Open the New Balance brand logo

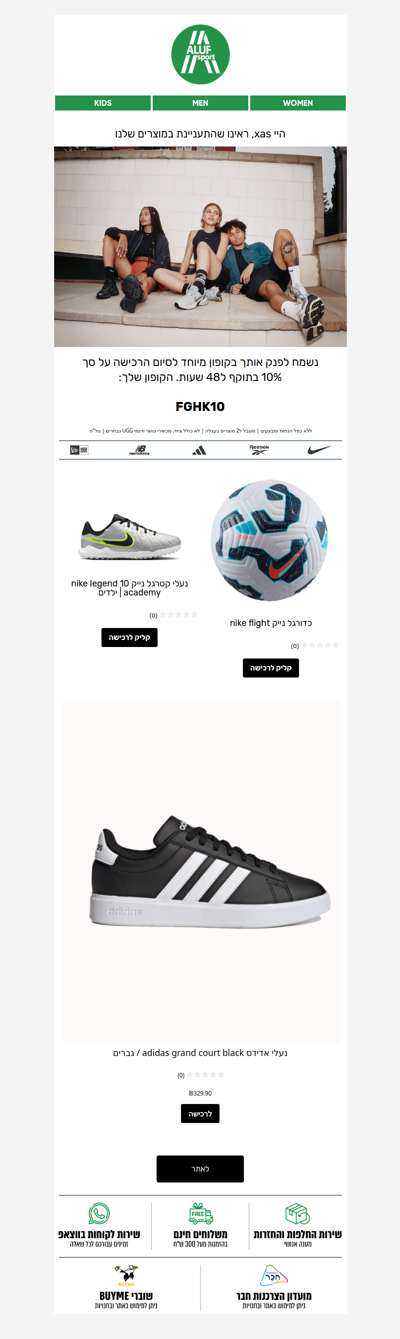139,450
